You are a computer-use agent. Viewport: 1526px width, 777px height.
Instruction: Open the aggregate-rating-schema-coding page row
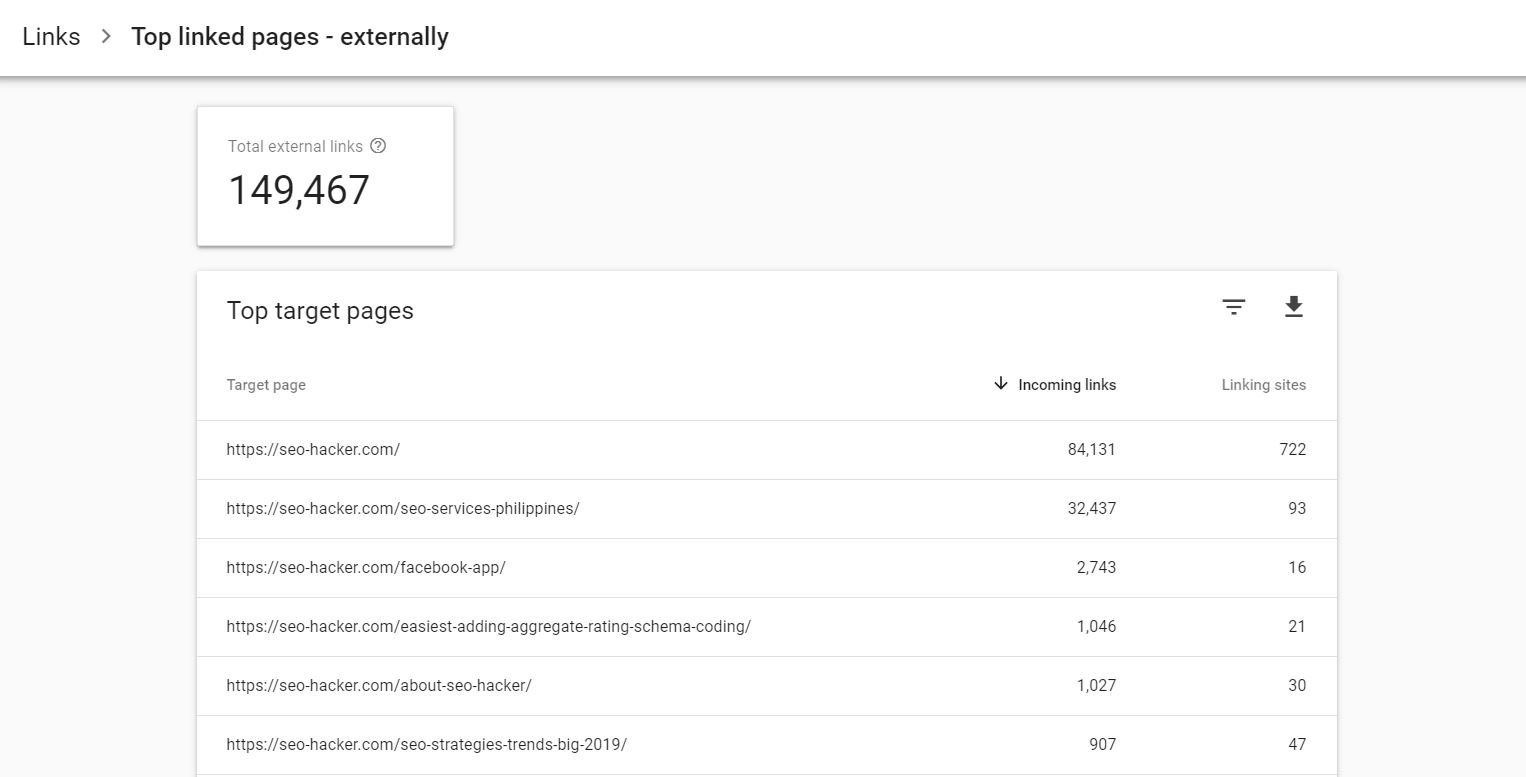[488, 627]
